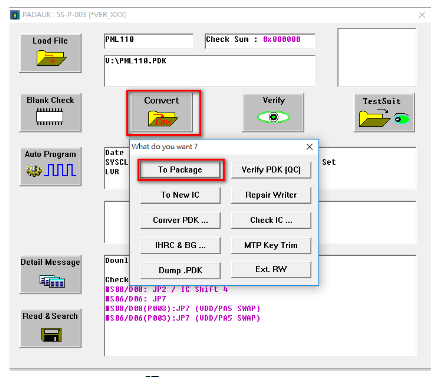Open the Check IC ... option
Screen dimensions: 437x377
[271, 220]
